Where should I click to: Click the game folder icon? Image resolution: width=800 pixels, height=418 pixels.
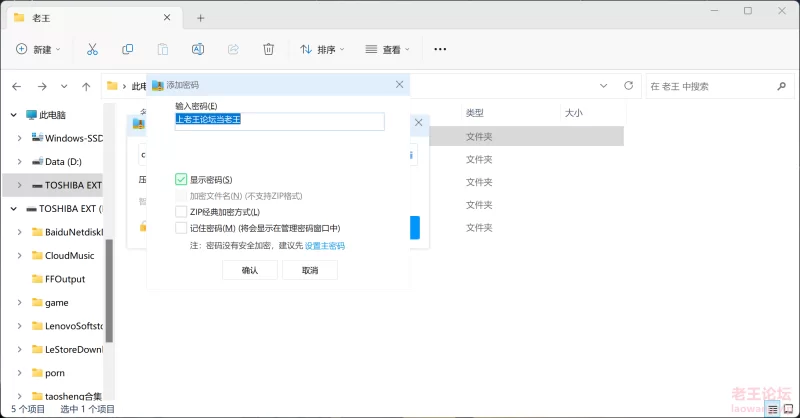click(37, 302)
